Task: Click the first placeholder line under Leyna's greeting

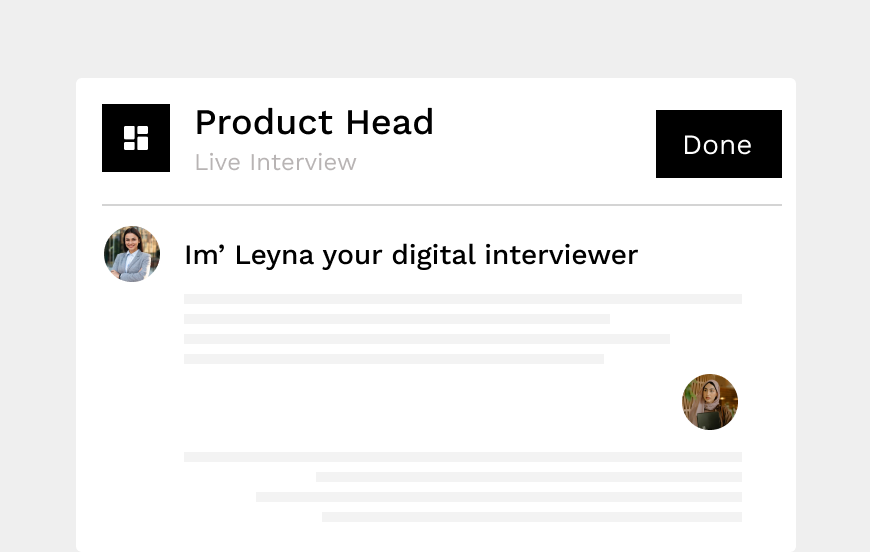Action: [x=462, y=299]
